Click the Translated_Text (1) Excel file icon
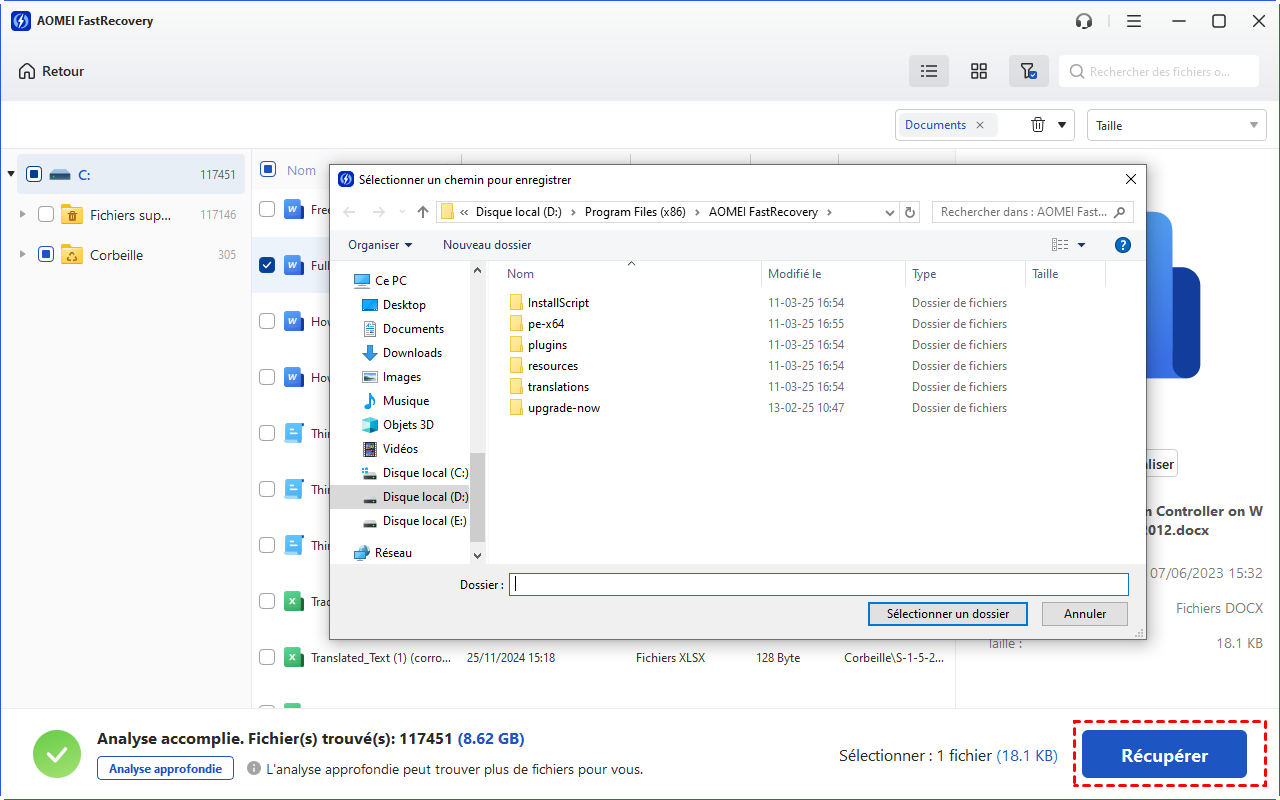 coord(293,657)
